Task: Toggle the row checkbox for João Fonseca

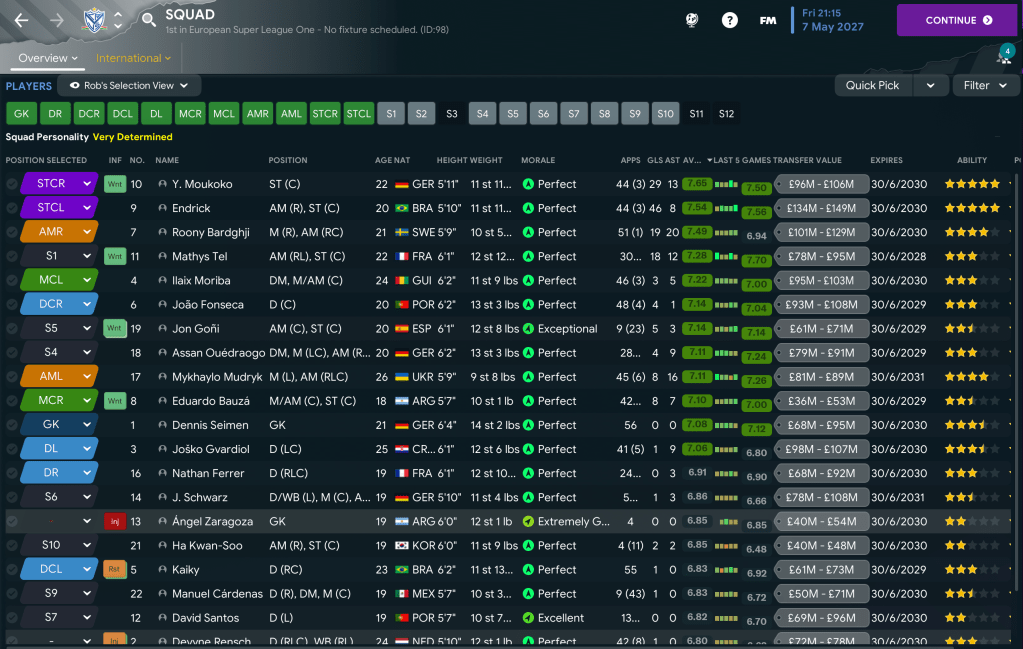Action: pos(12,304)
